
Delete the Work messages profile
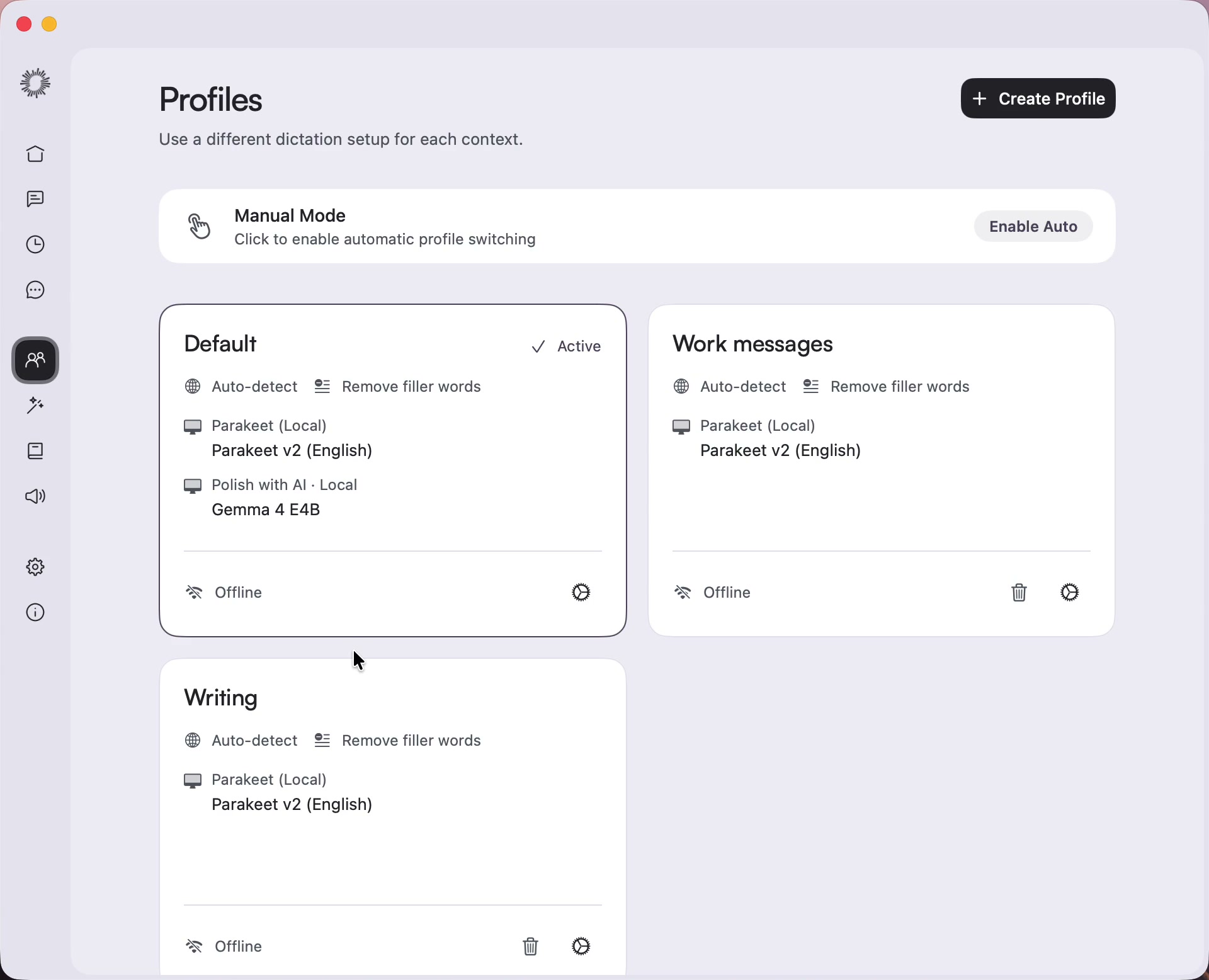tap(1019, 593)
